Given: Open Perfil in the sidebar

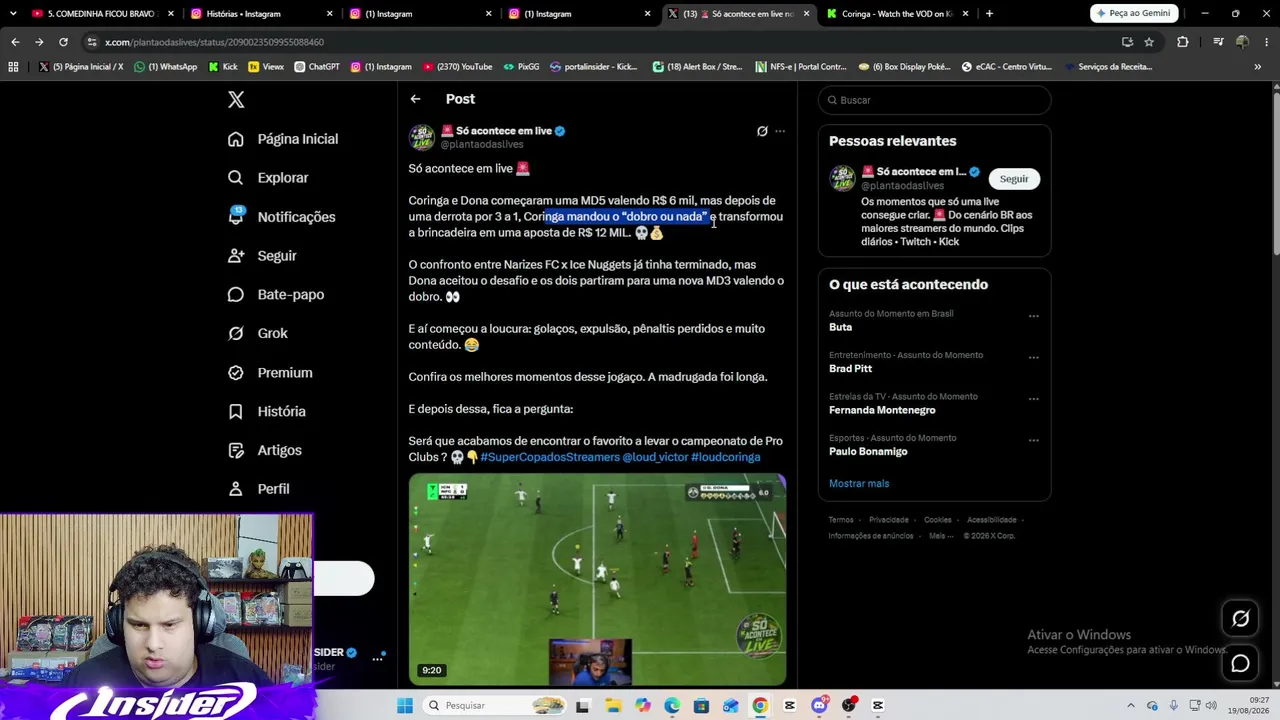Looking at the screenshot, I should point(259,489).
